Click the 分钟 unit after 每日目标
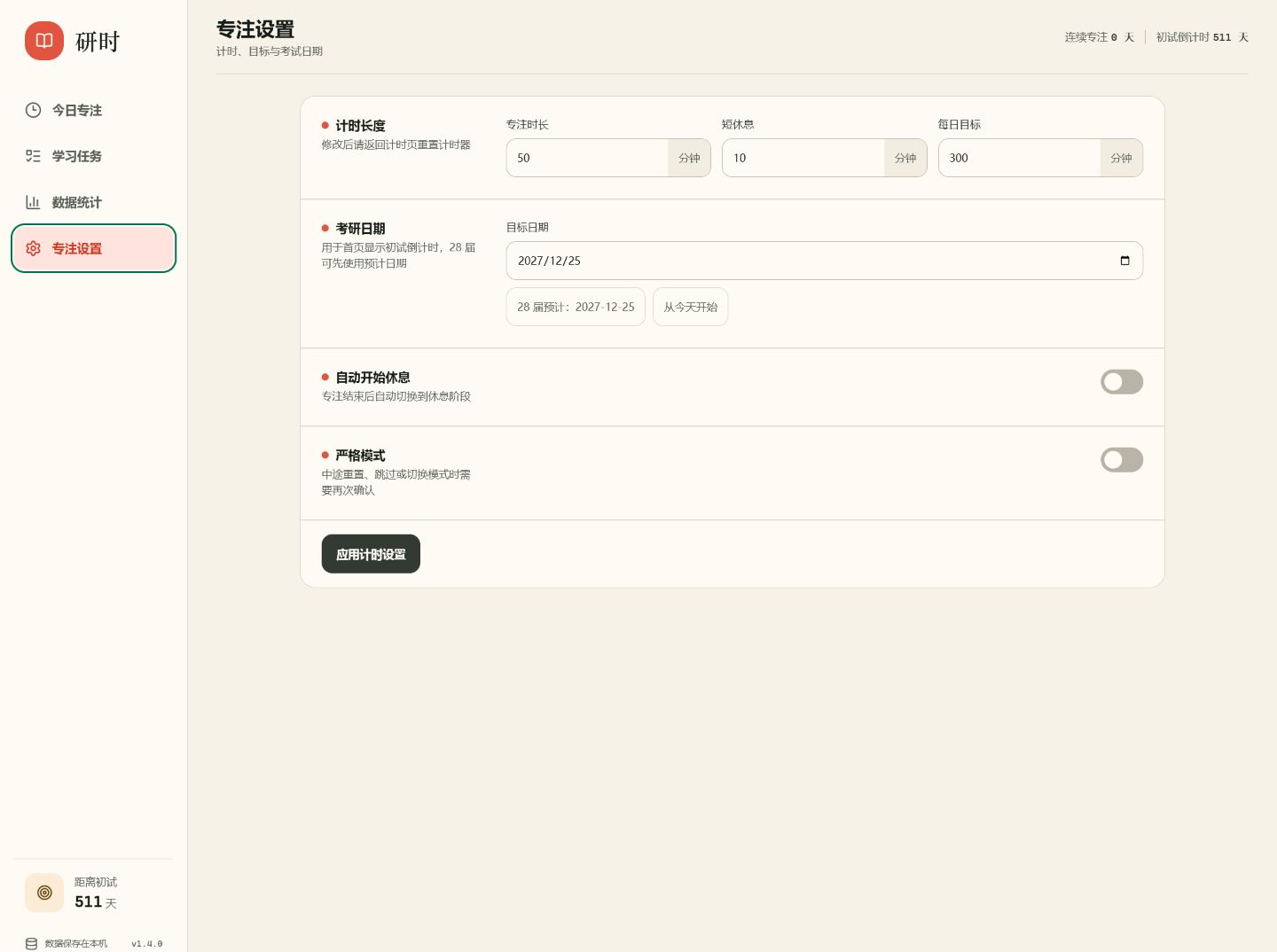This screenshot has width=1277, height=952. 1121,158
